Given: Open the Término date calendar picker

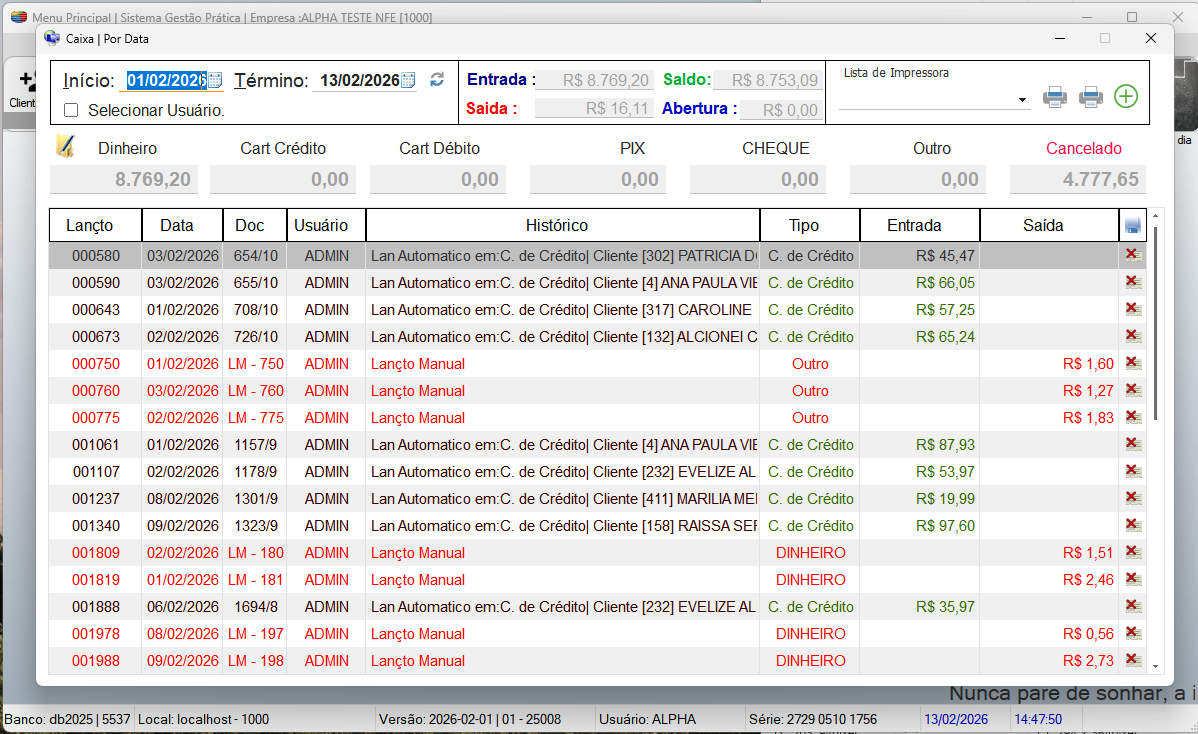Looking at the screenshot, I should pos(407,80).
